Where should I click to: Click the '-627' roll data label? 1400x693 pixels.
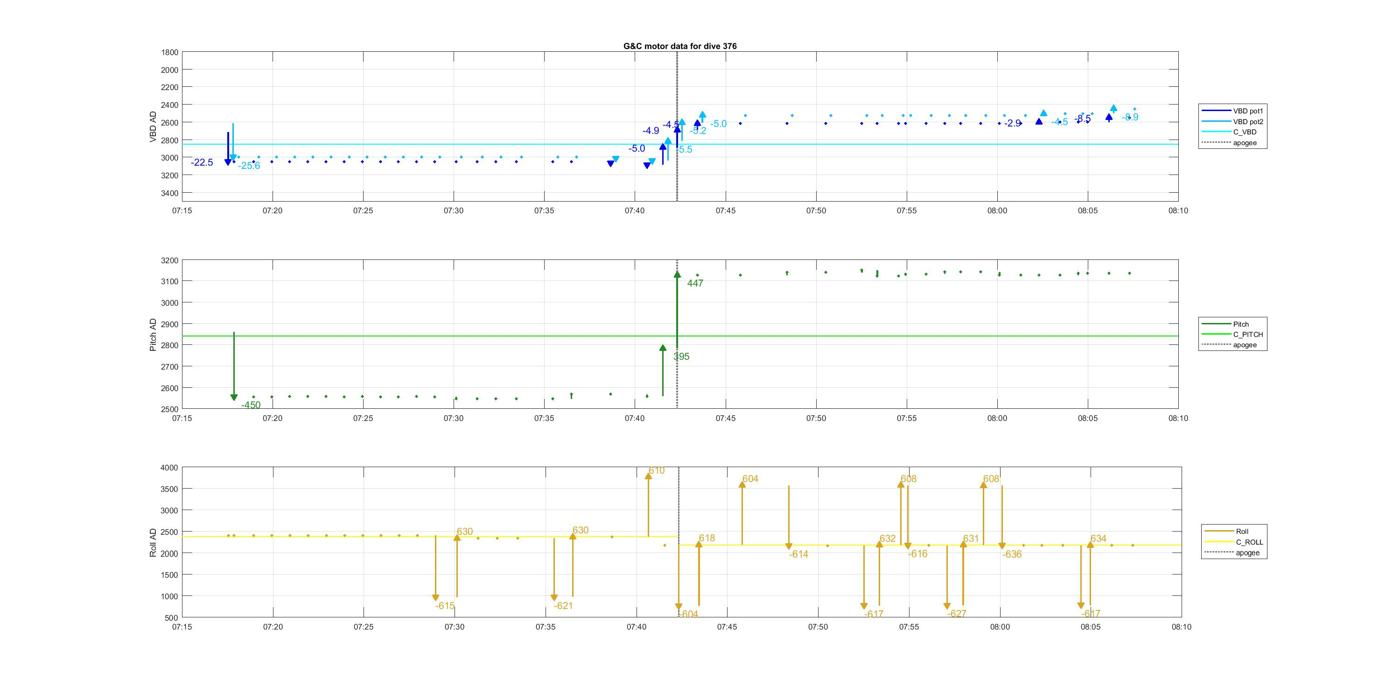[x=957, y=613]
